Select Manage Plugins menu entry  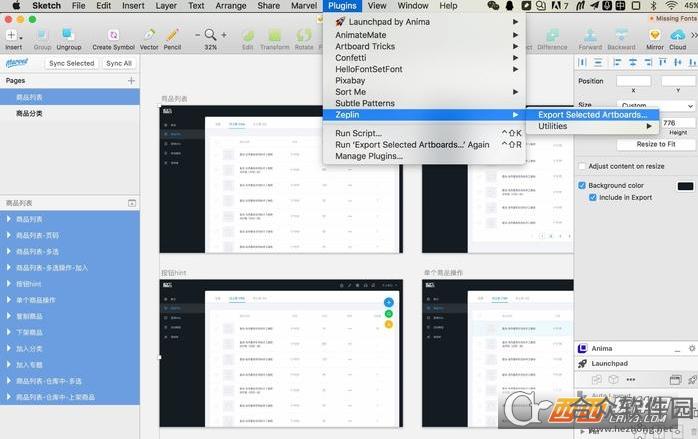point(424,156)
